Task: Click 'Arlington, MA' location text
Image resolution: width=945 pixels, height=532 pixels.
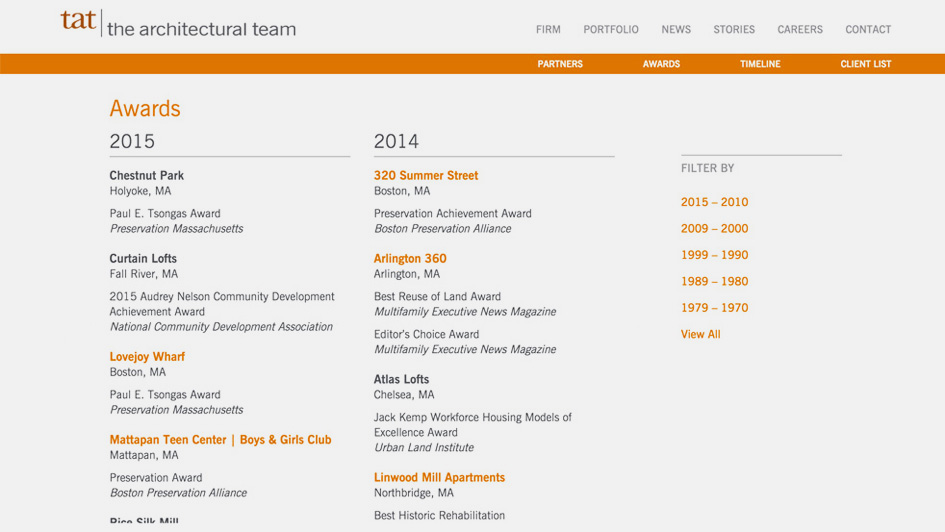Action: point(407,274)
